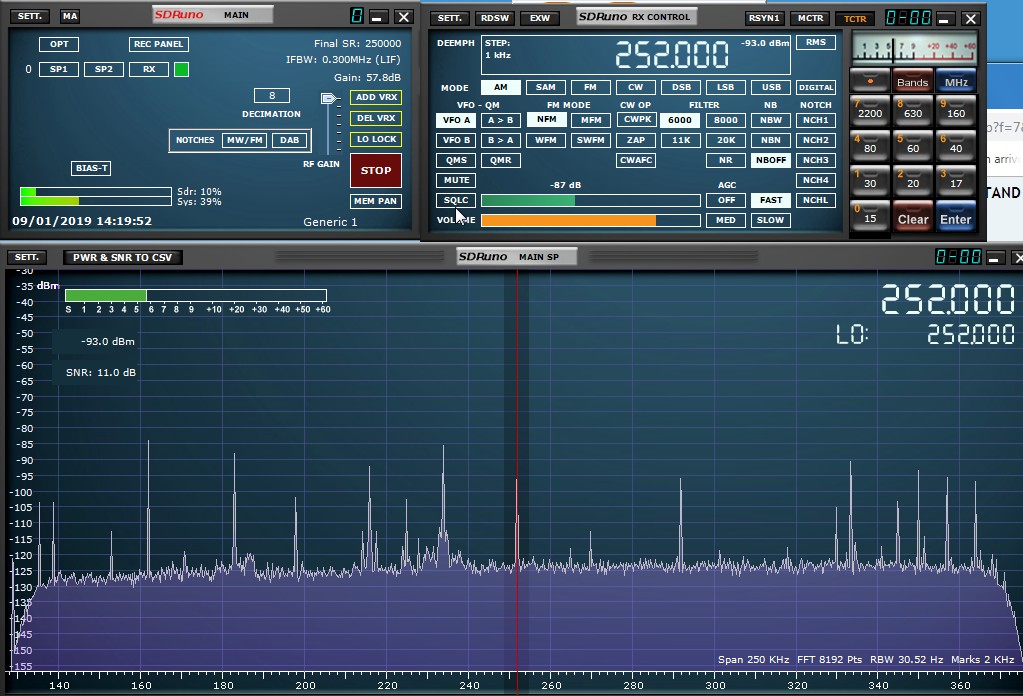Toggle RMS meter mode
This screenshot has width=1023, height=696.
point(816,42)
